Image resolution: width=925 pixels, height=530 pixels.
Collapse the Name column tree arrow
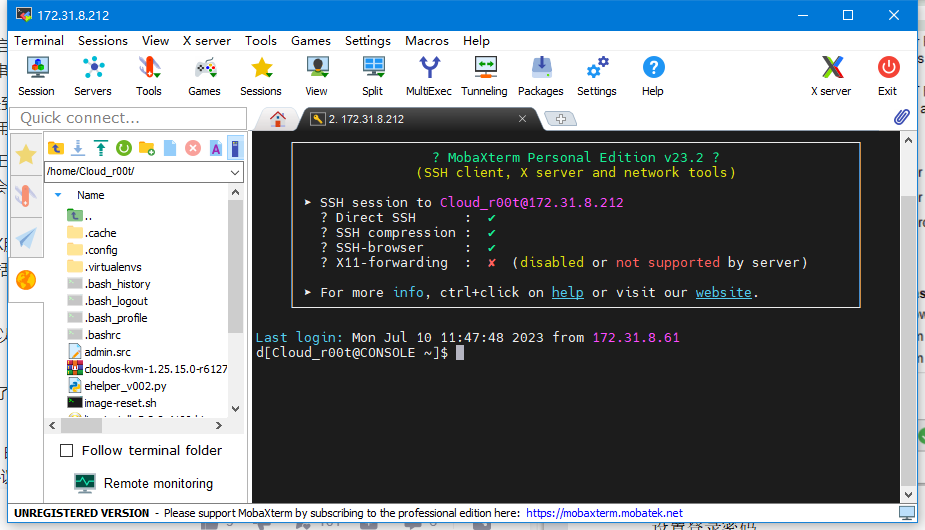tap(58, 195)
